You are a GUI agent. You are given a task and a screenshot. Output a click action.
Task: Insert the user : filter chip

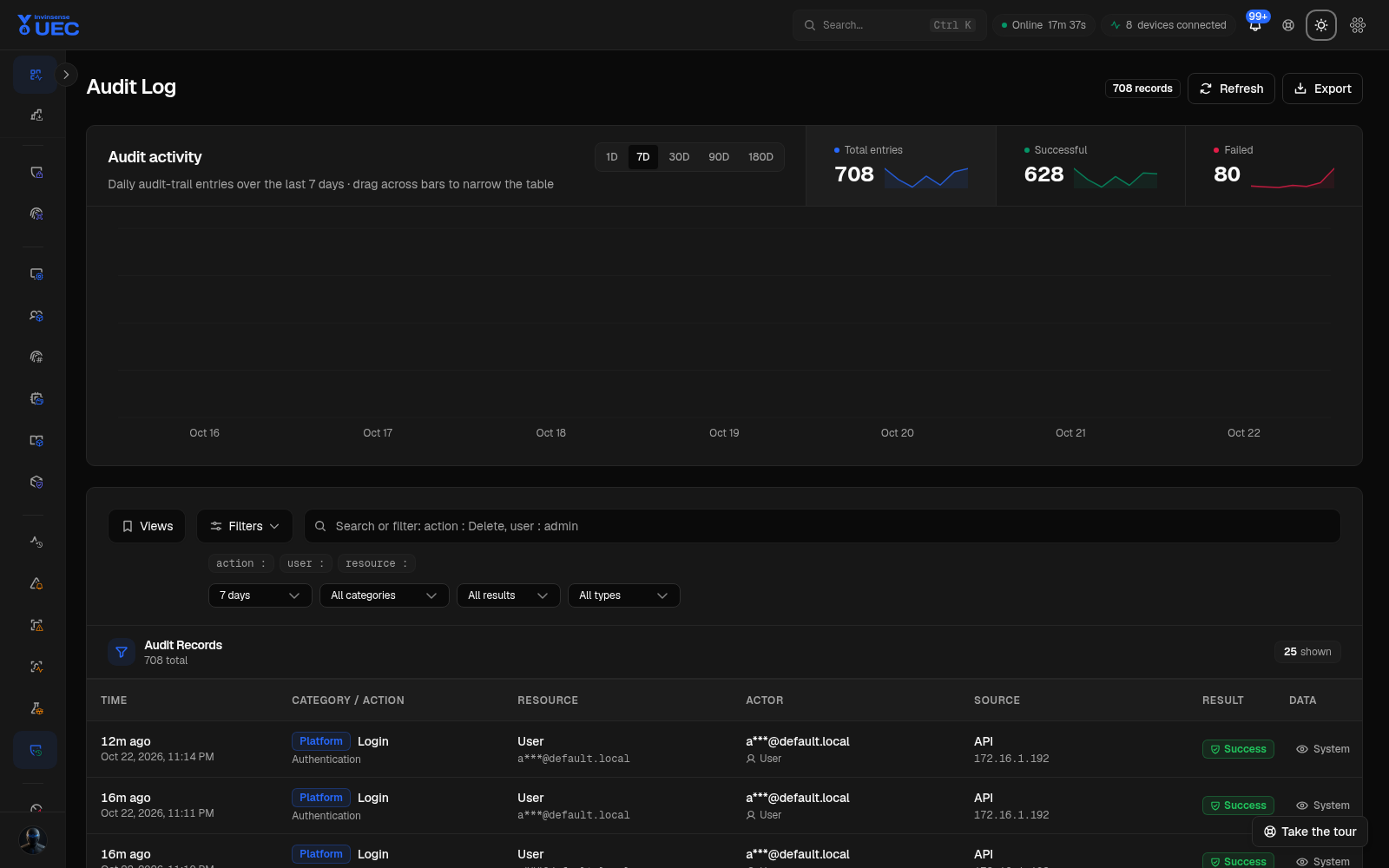coord(306,563)
